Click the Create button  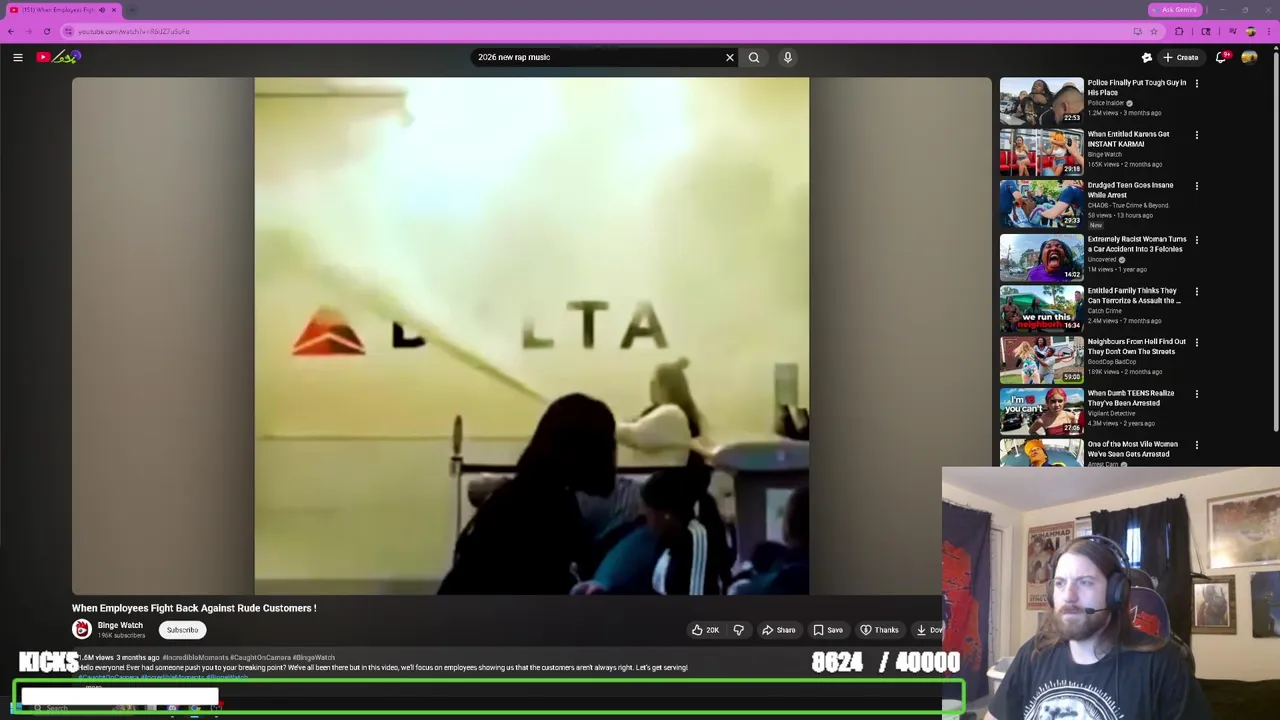1181,57
